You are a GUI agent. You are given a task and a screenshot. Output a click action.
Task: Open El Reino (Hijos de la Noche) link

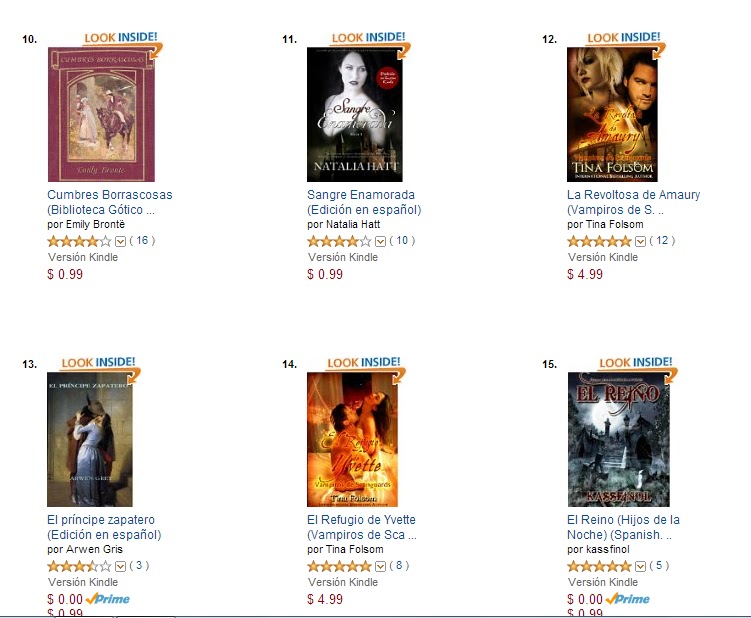623,527
